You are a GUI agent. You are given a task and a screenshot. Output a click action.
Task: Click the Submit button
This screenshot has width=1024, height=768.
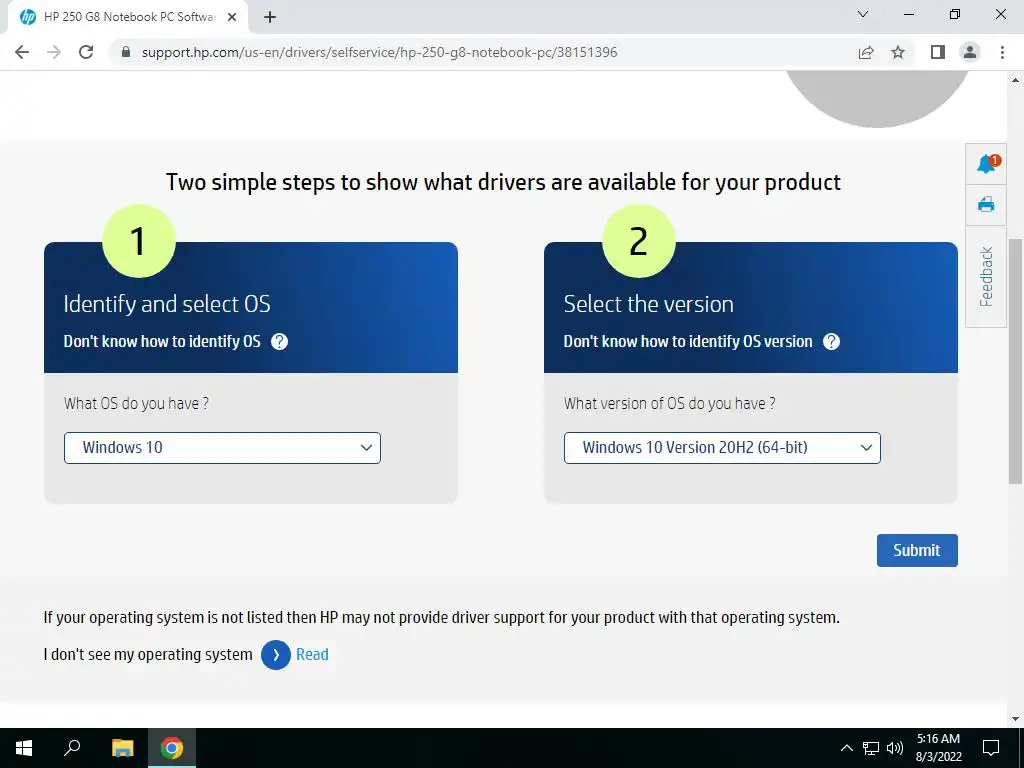917,551
